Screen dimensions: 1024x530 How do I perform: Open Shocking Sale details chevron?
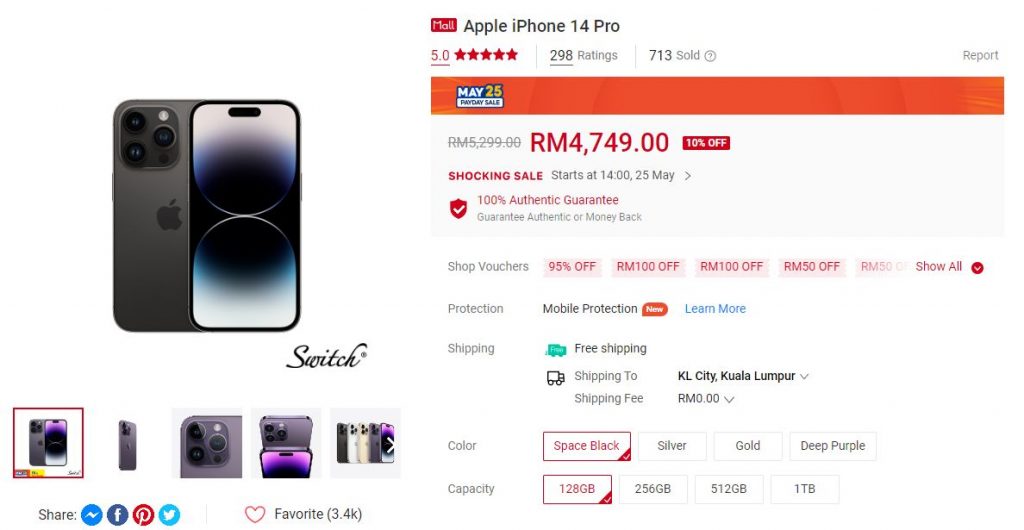point(688,176)
